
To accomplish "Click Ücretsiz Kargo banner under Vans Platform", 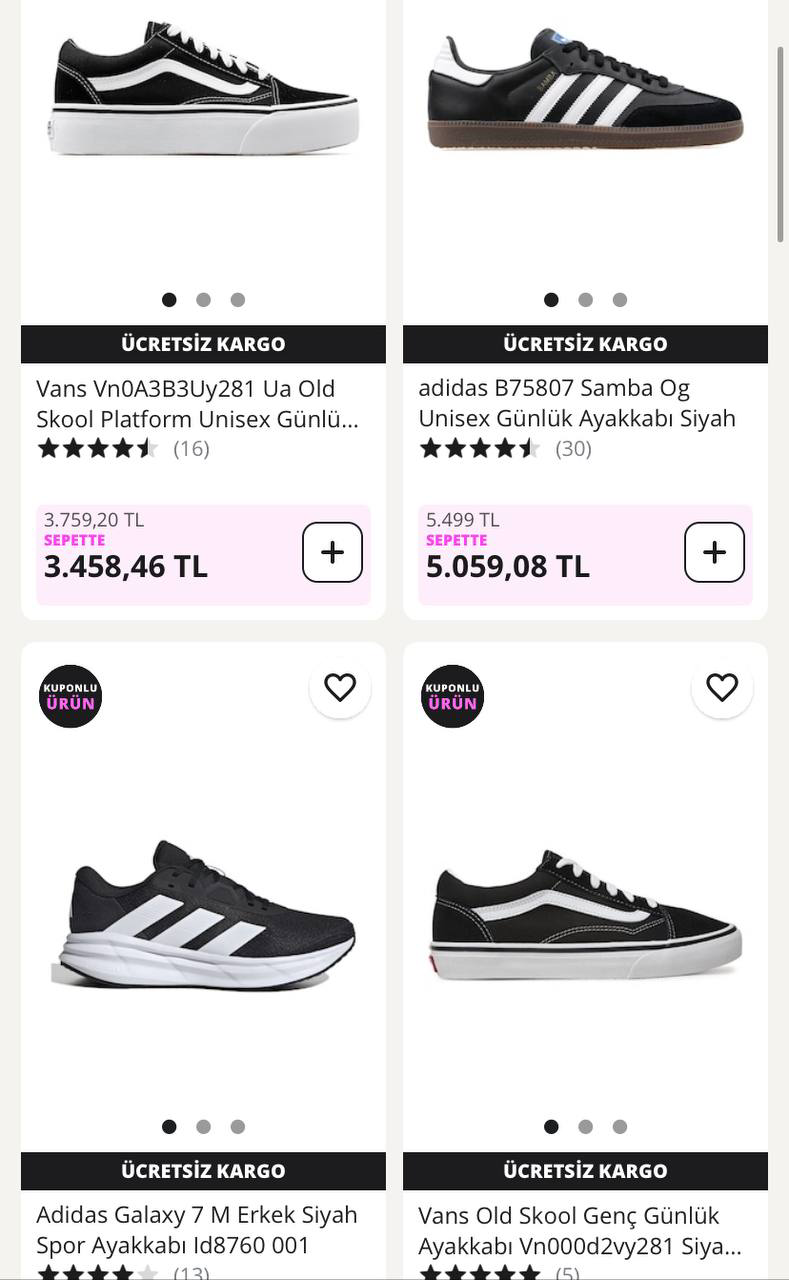I will click(x=203, y=344).
